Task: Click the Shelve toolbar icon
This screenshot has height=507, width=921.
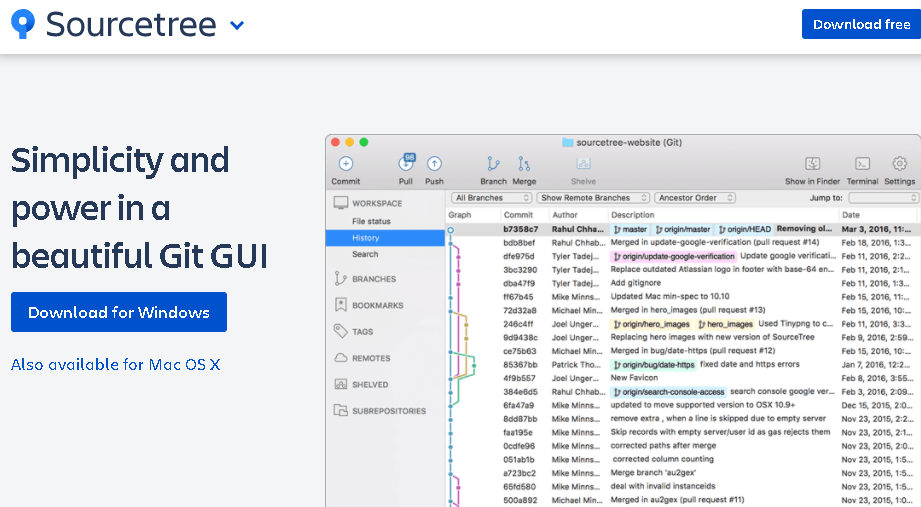Action: point(583,164)
